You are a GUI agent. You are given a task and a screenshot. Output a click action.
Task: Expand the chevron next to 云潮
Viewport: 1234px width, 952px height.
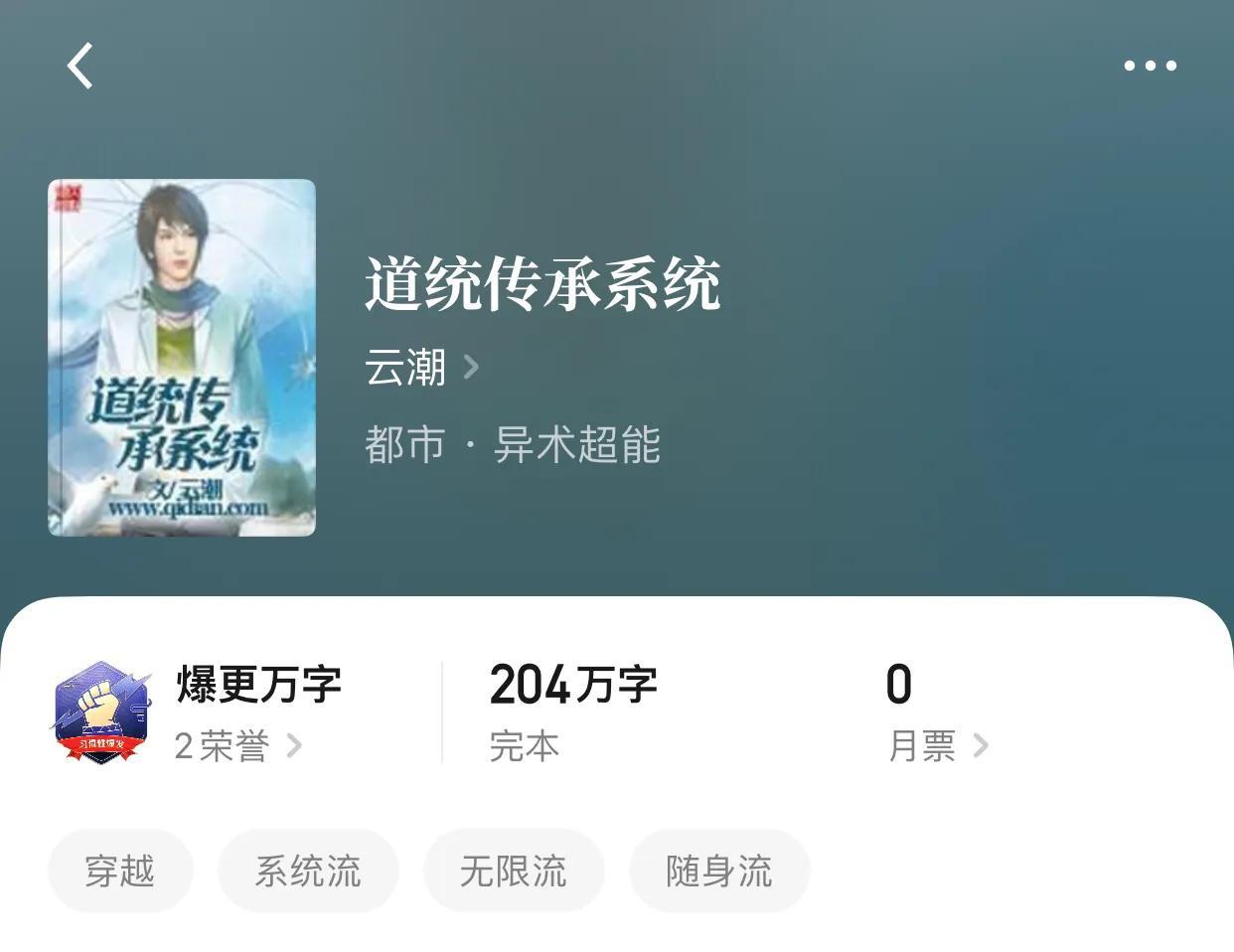pyautogui.click(x=472, y=368)
